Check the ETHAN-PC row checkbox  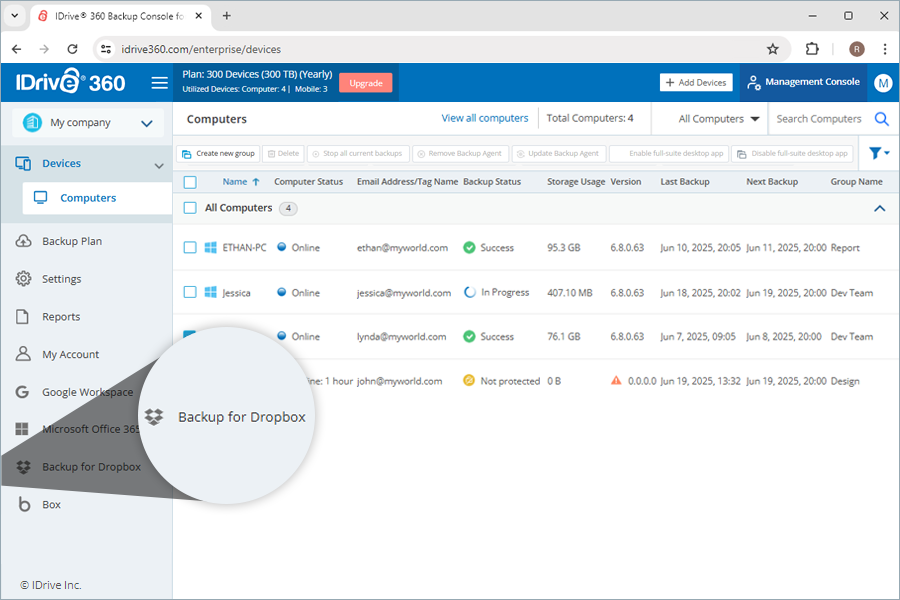[x=190, y=248]
